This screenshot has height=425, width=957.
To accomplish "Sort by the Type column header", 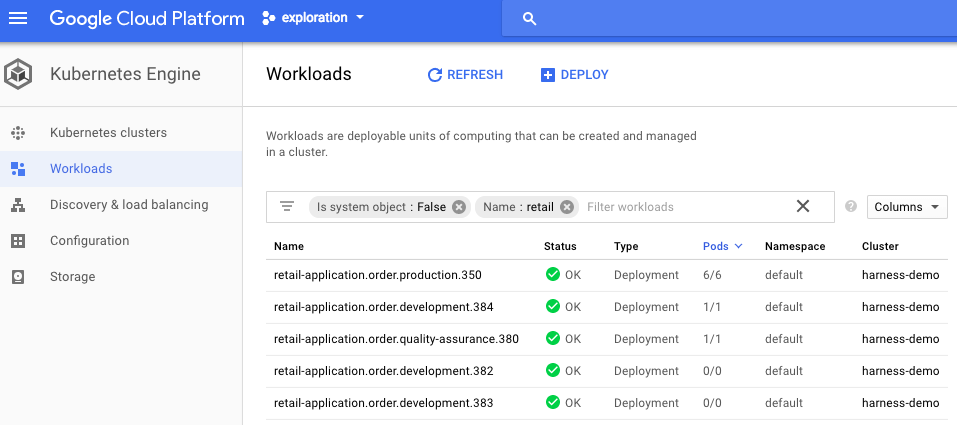I will click(x=626, y=246).
